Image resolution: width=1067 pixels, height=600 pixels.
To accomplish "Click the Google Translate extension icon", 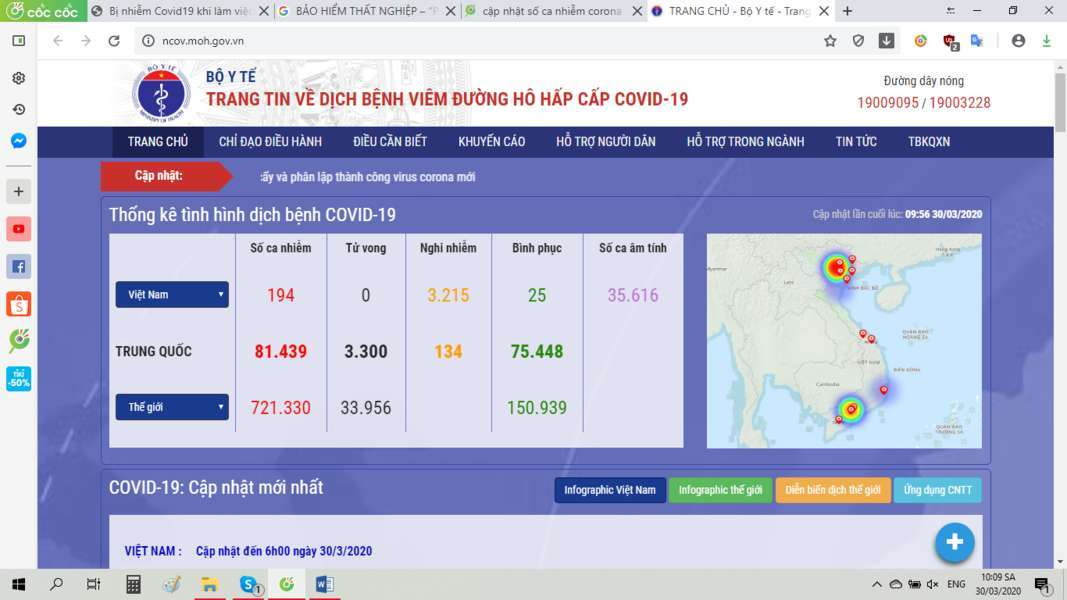I will point(977,41).
